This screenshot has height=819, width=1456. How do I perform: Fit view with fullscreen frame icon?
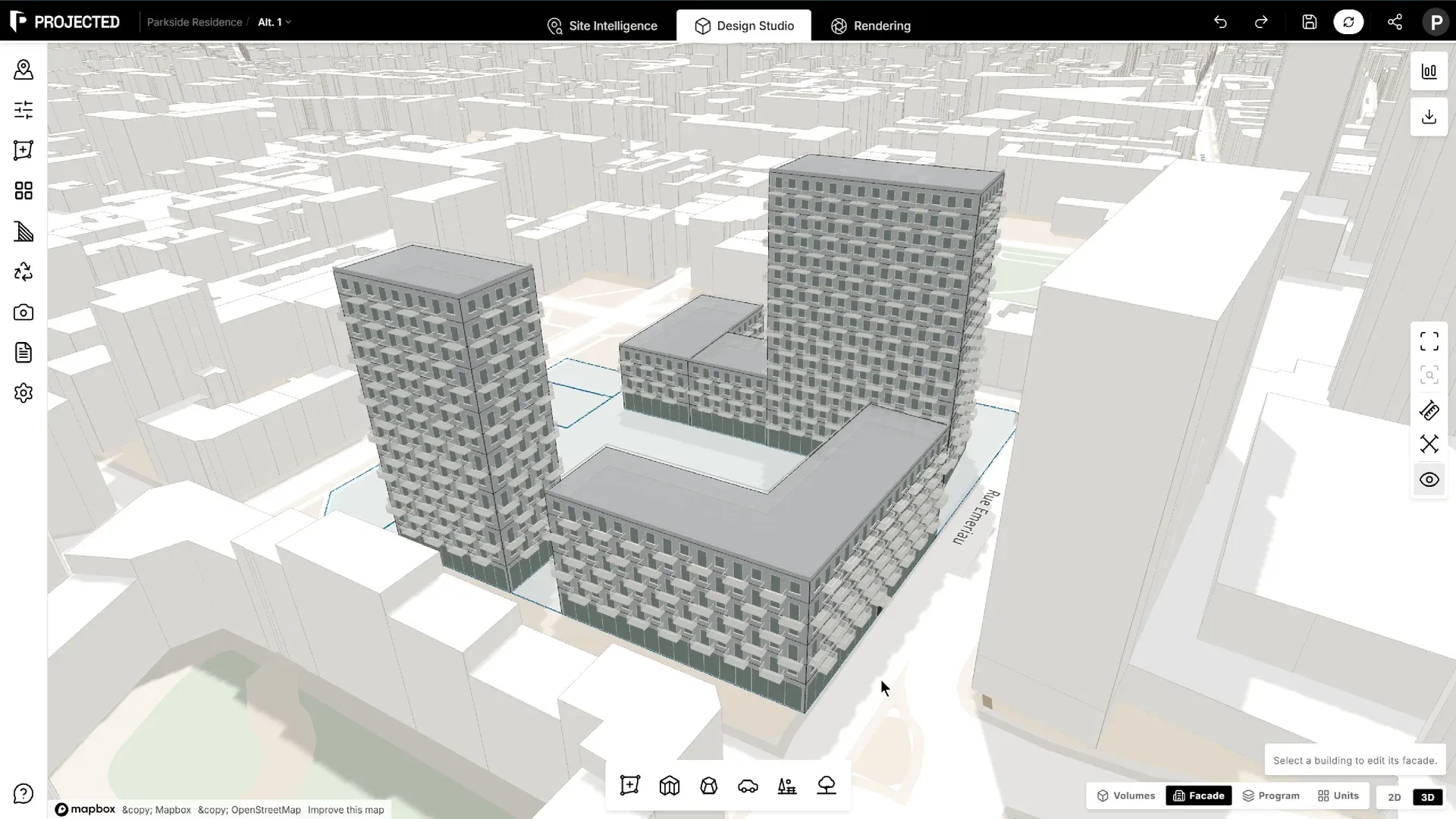(x=1429, y=342)
